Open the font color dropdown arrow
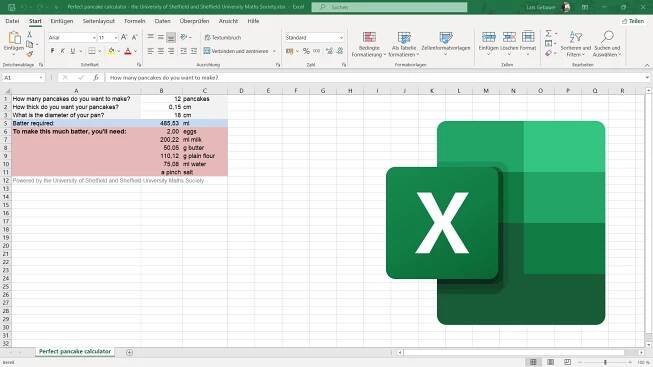Viewport: 653px width, 367px height. (x=136, y=51)
